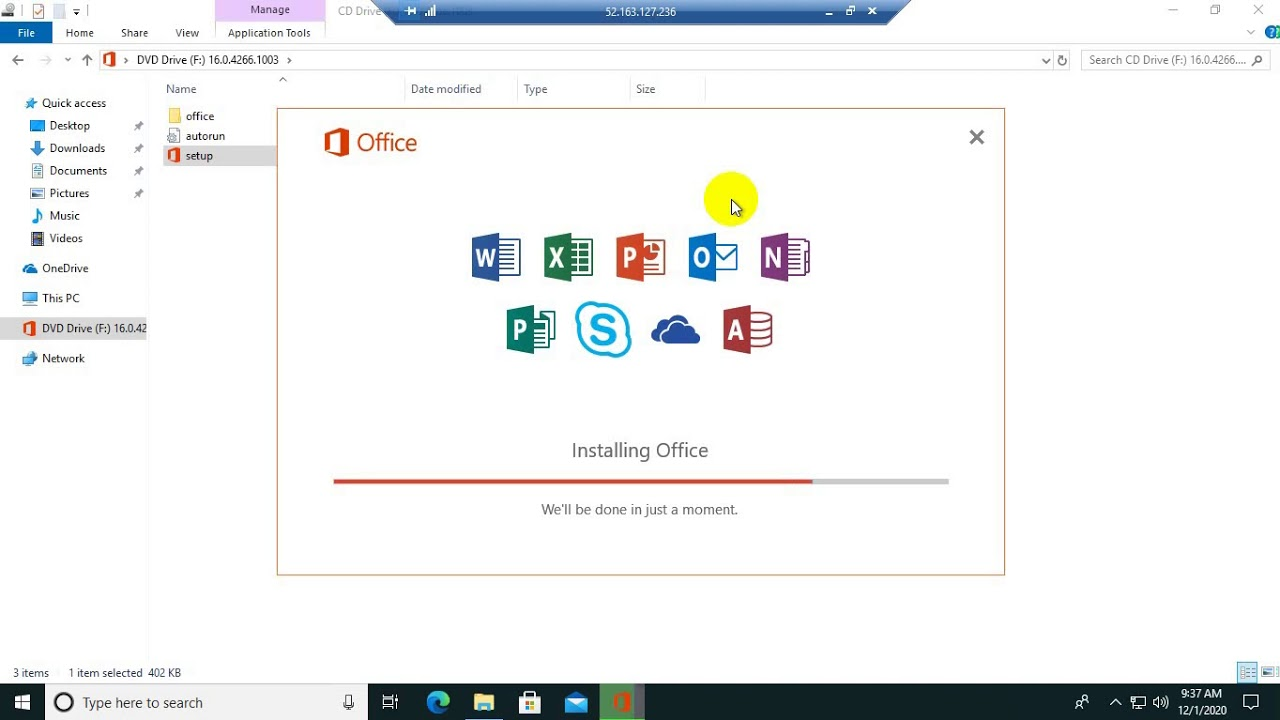
Task: Go forward using the Forward arrow
Action: point(44,60)
